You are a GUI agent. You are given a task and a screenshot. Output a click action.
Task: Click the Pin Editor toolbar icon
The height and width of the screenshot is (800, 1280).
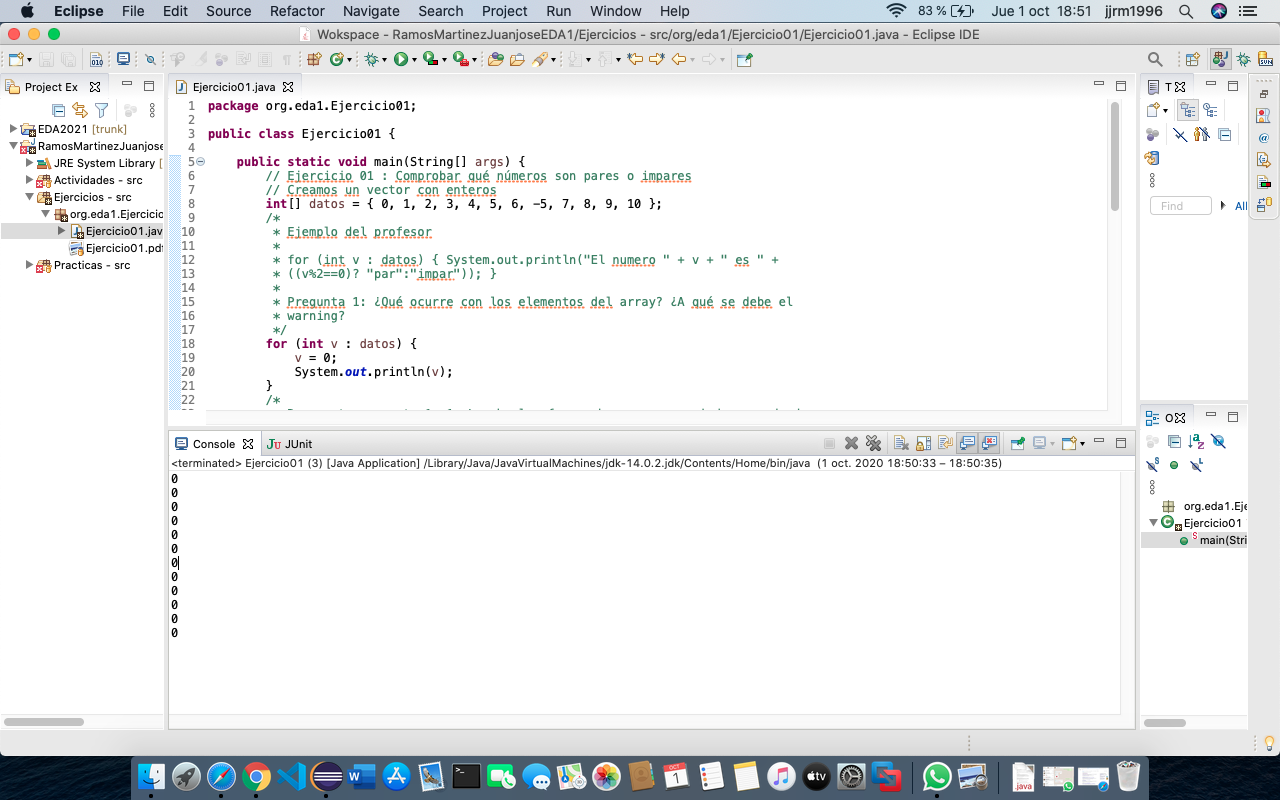pyautogui.click(x=744, y=59)
